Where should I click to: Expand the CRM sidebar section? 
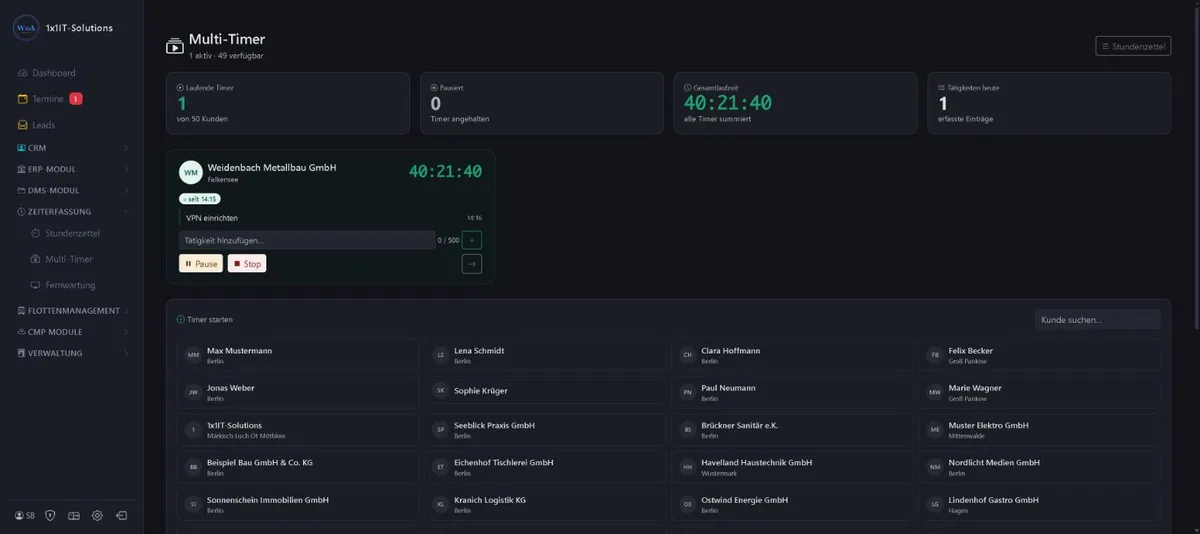[x=72, y=148]
